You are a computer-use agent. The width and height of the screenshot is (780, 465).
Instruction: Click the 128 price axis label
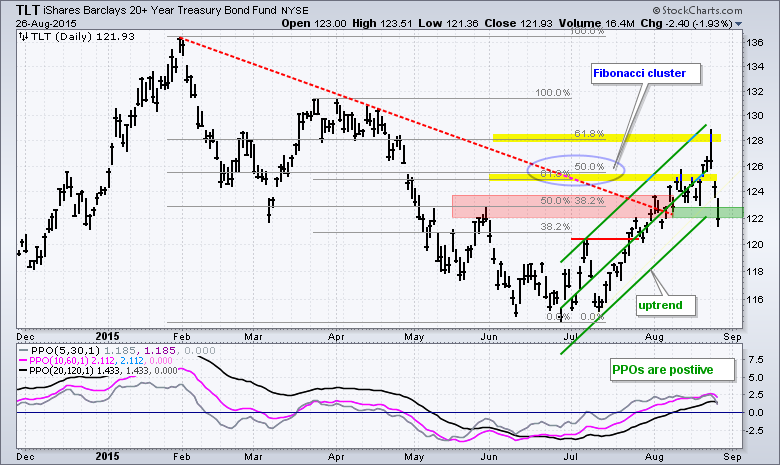755,141
